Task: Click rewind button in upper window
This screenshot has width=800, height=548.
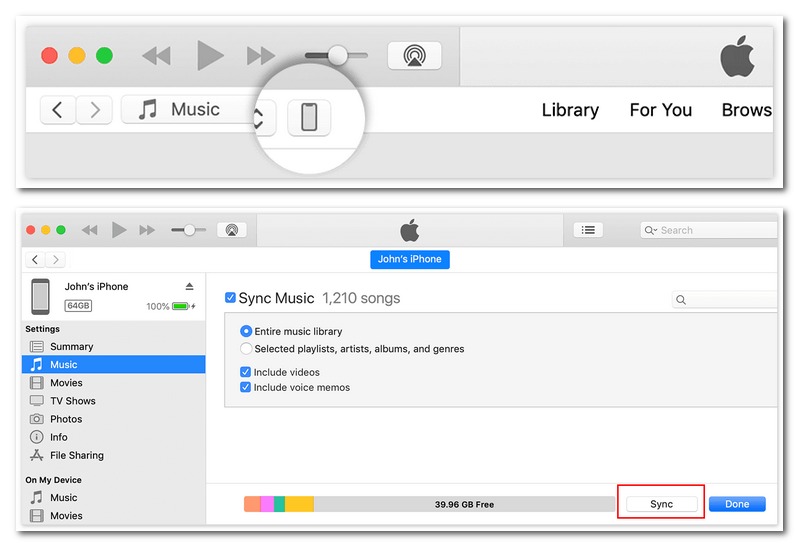Action: (157, 55)
